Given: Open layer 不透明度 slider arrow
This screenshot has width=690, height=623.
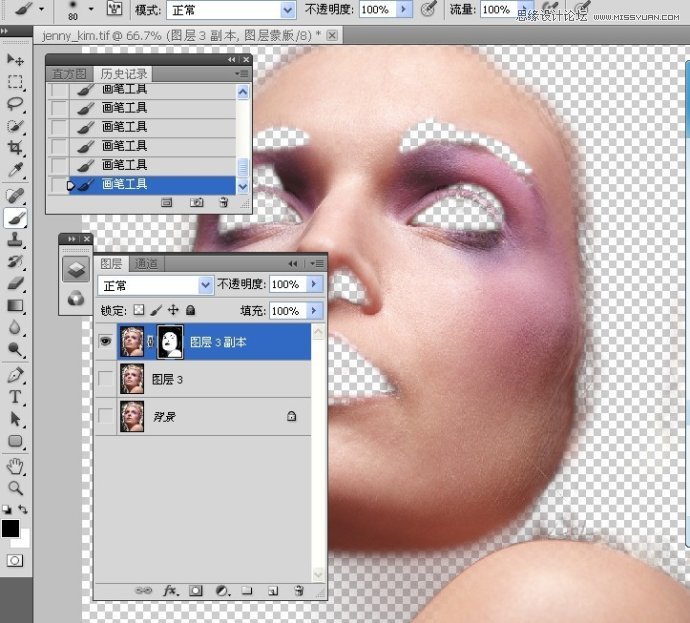Looking at the screenshot, I should (x=314, y=284).
